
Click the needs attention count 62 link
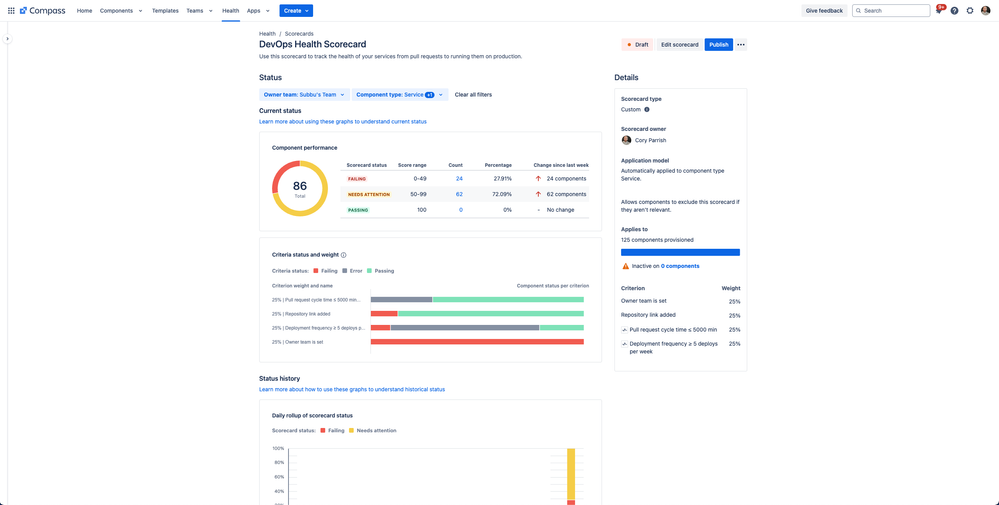click(x=459, y=194)
